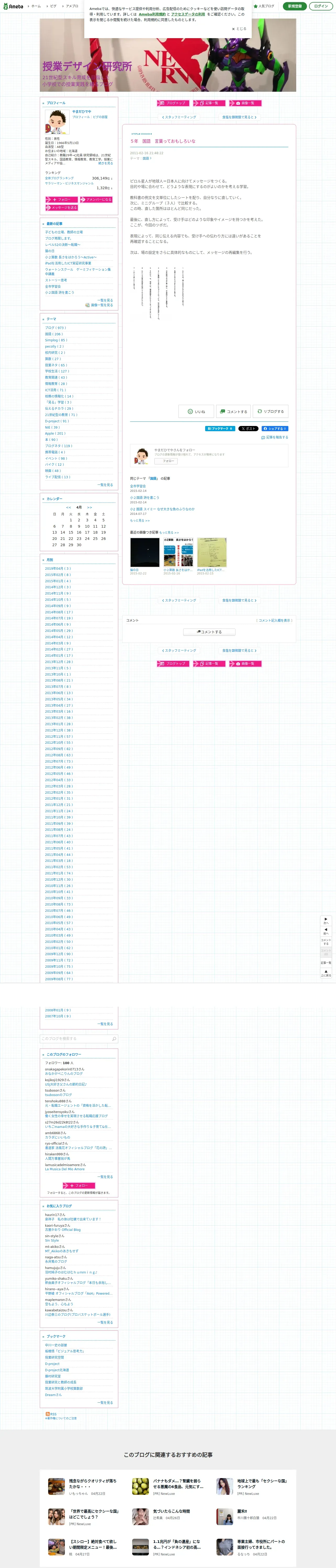Click the profile avatar image
The height and width of the screenshot is (1568, 336).
(x=57, y=122)
